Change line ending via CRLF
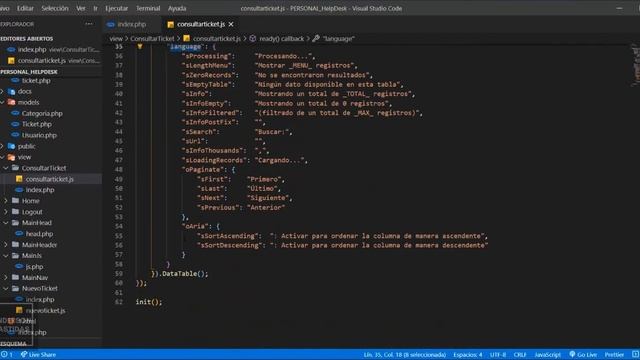 [x=520, y=355]
